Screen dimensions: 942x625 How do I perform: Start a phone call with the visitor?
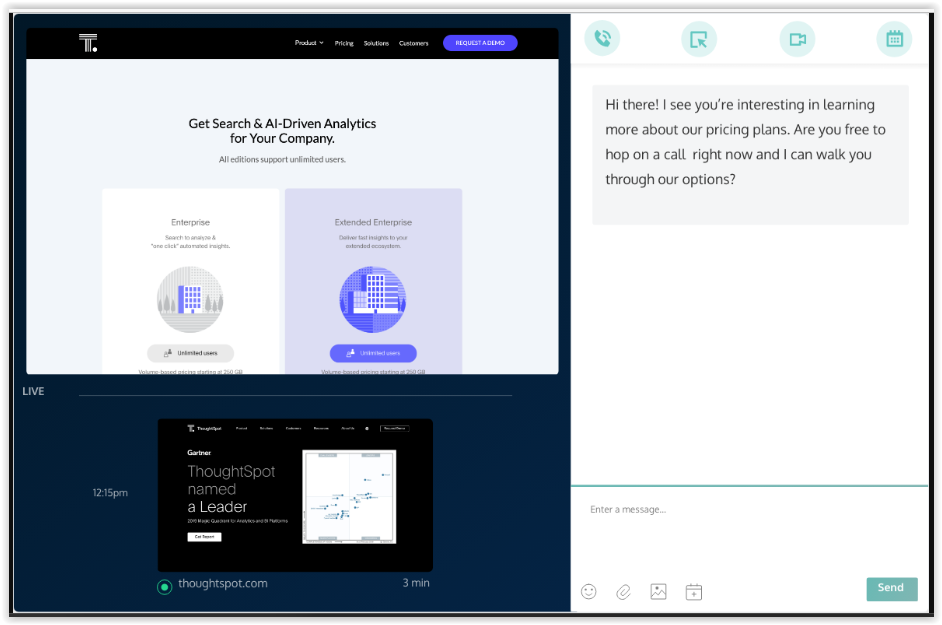click(602, 38)
